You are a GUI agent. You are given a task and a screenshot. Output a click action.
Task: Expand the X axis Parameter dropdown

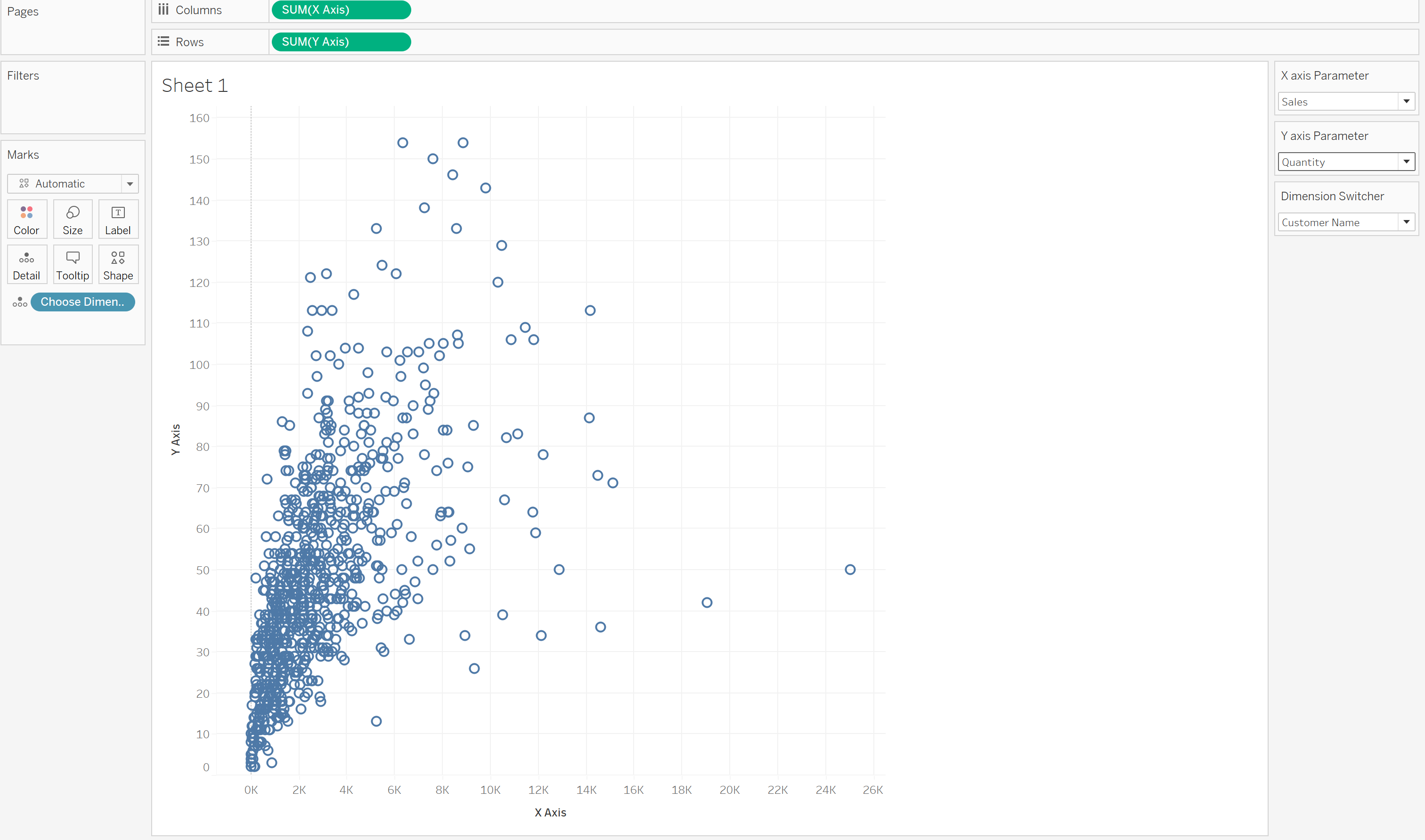coord(1406,101)
